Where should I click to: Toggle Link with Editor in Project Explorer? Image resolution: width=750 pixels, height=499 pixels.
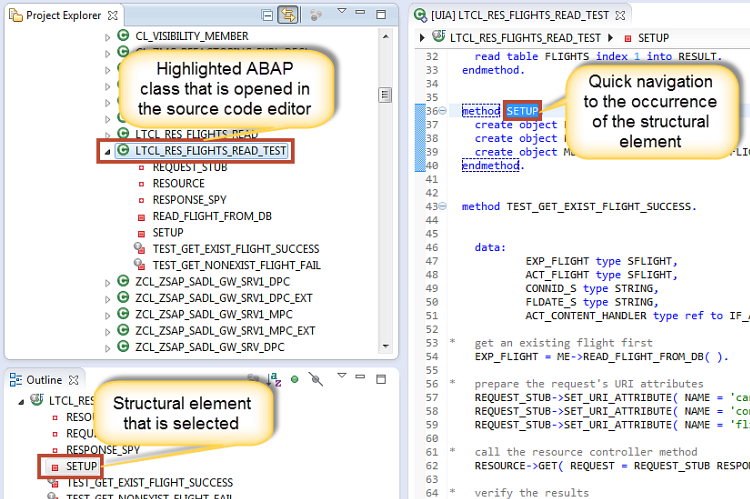[288, 15]
